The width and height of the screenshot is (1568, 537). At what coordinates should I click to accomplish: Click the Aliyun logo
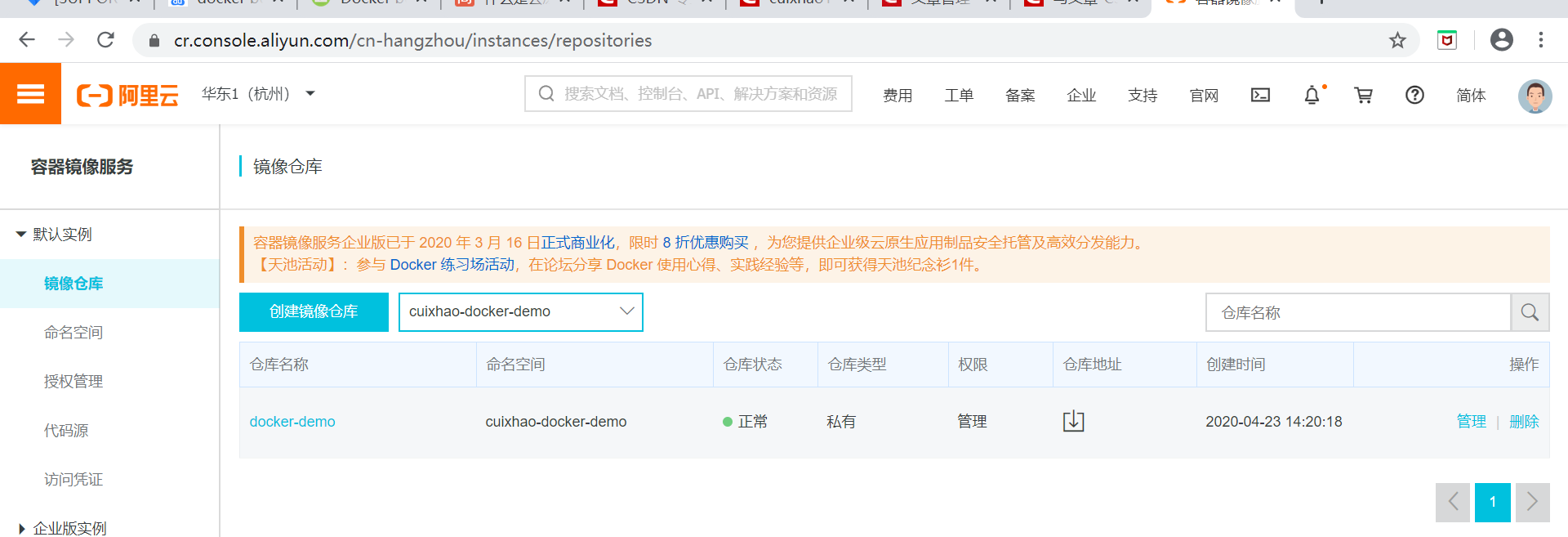click(x=127, y=95)
